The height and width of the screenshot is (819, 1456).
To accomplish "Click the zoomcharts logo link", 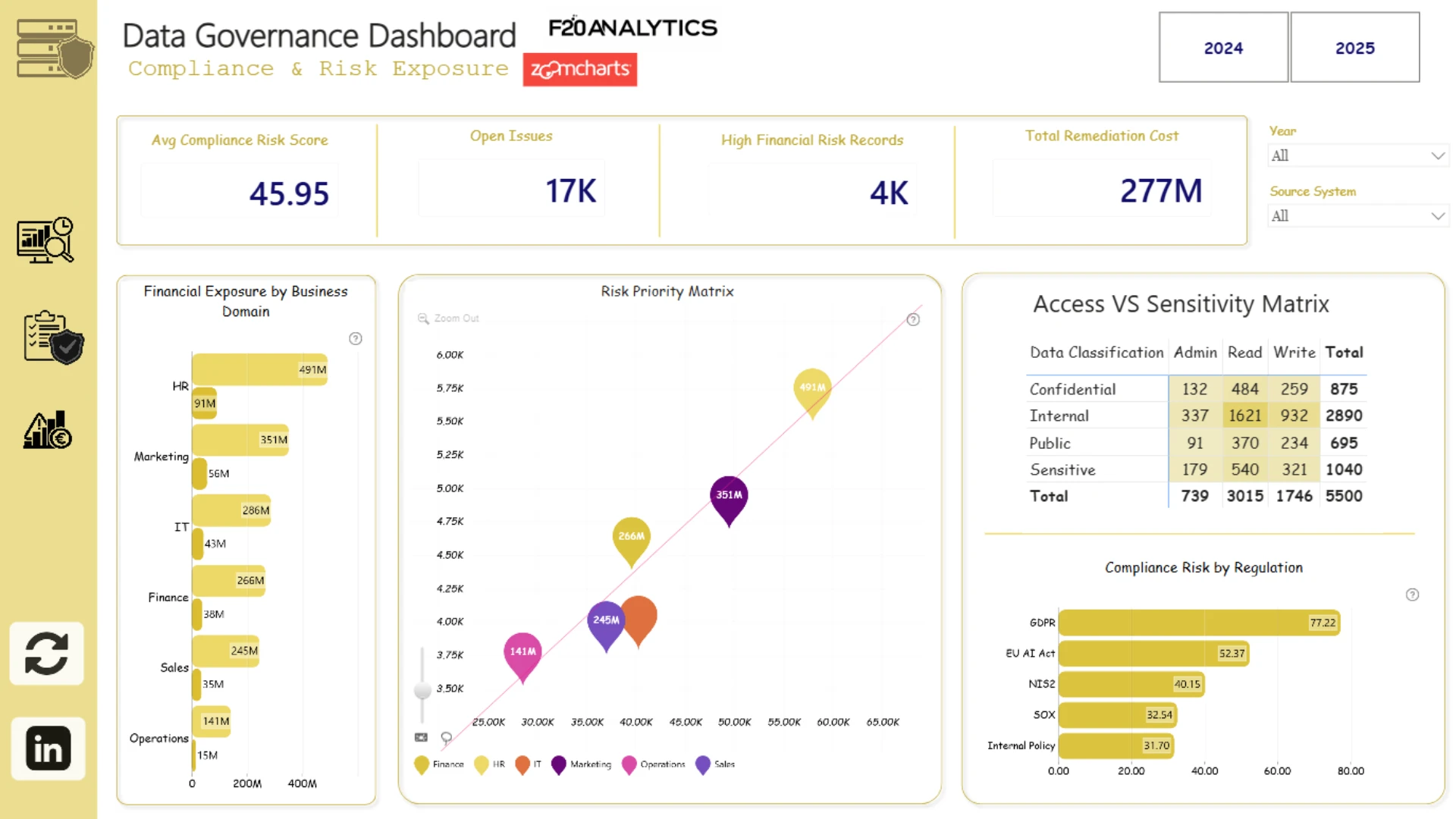I will (580, 69).
